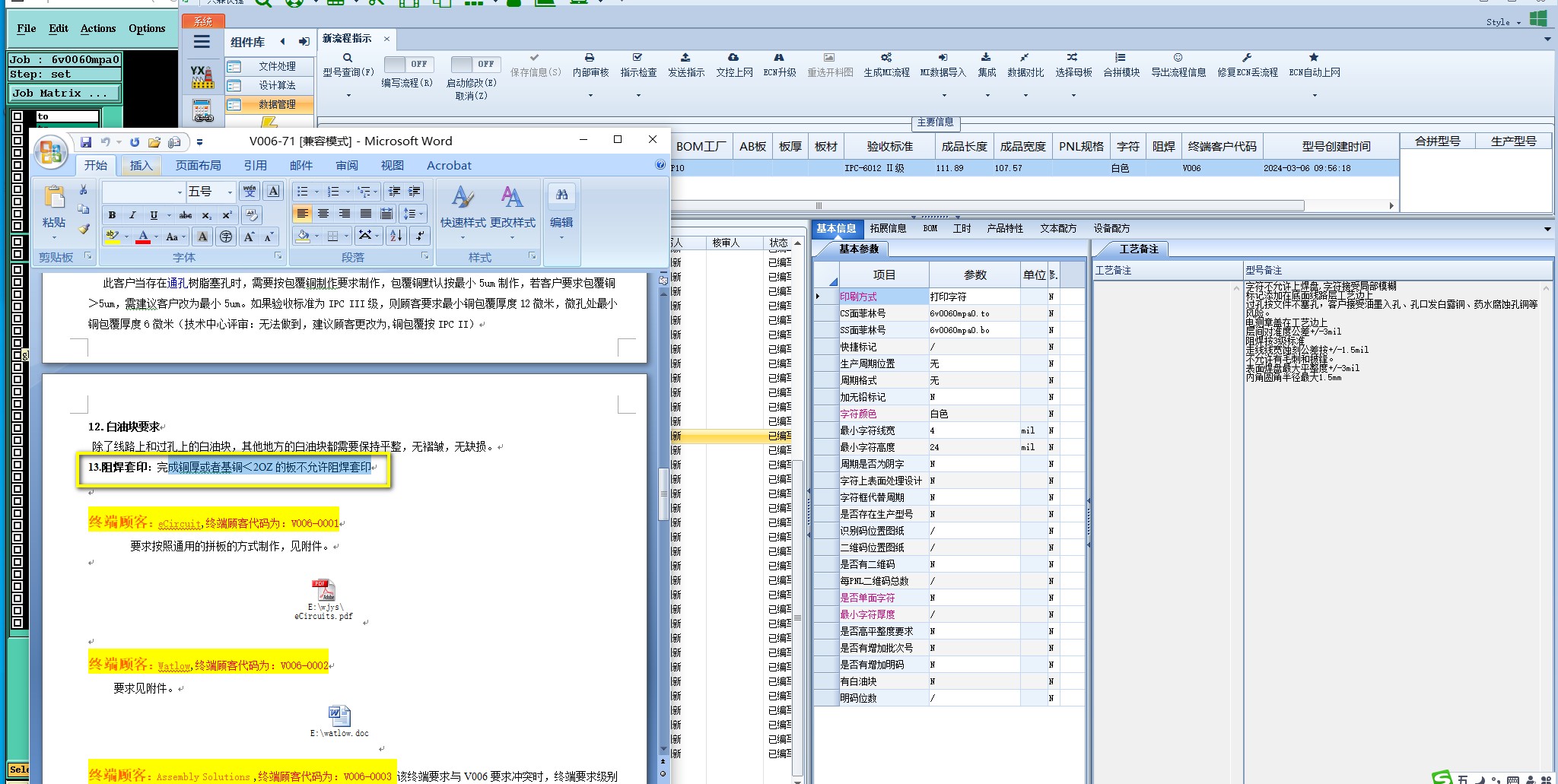This screenshot has width=1558, height=784.
Task: Center-align paragraph in Word
Action: click(x=323, y=214)
